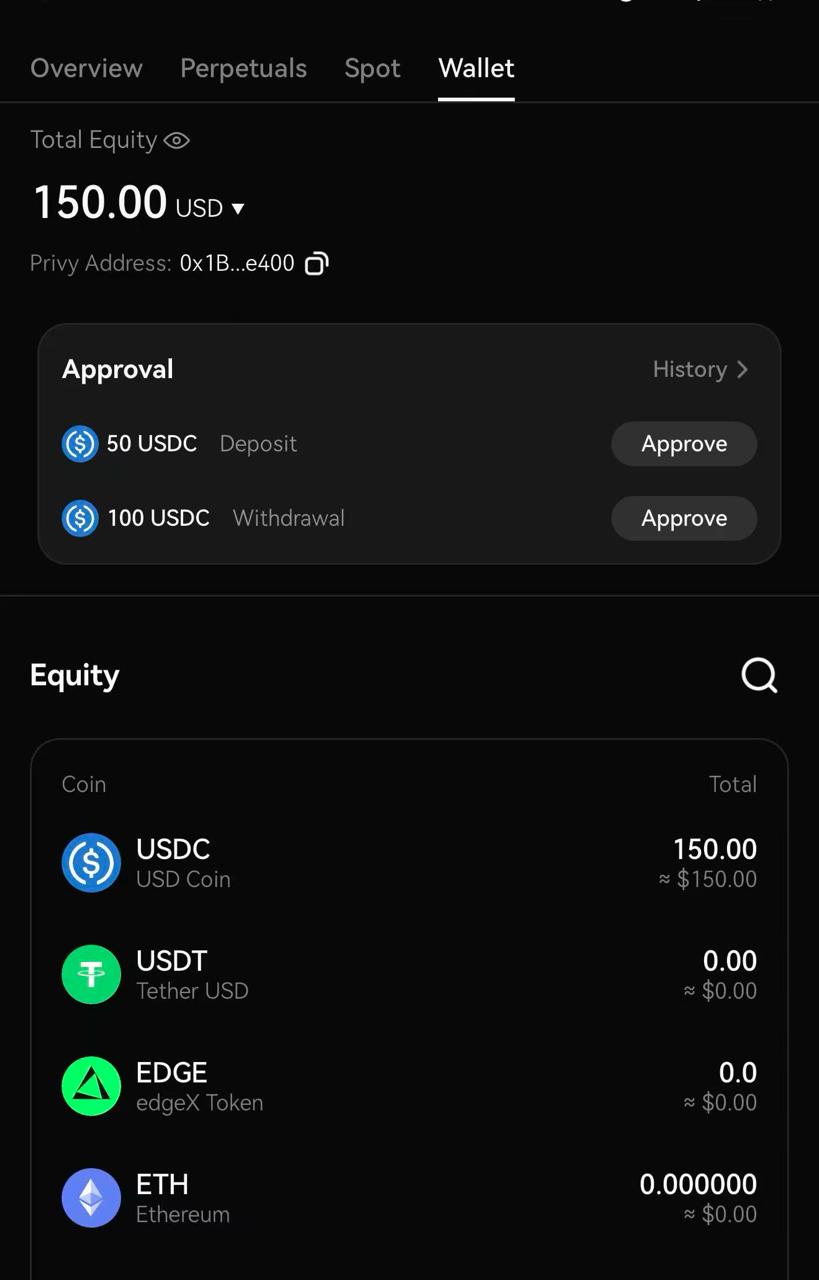The width and height of the screenshot is (819, 1280).
Task: Switch to the Overview tab
Action: click(86, 68)
